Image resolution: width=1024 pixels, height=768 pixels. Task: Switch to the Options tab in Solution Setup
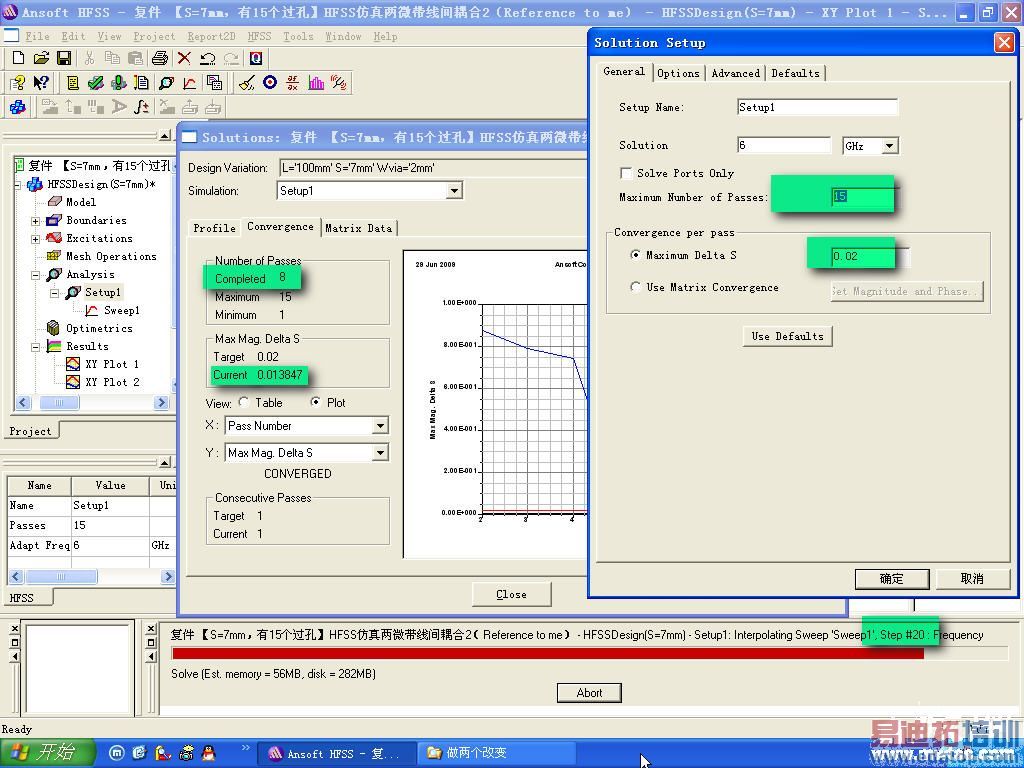tap(679, 73)
